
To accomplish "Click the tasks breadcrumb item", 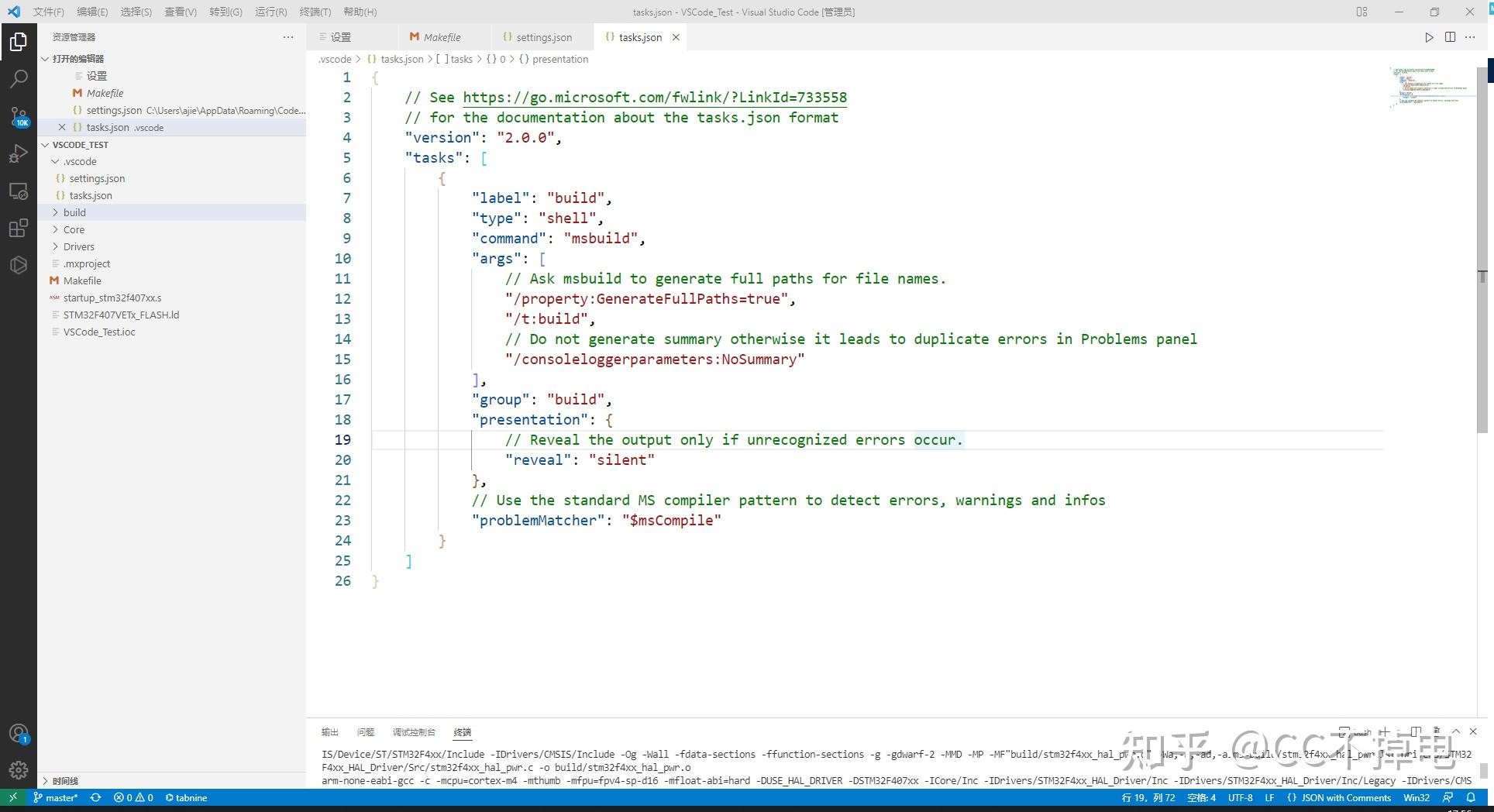I will [x=454, y=59].
